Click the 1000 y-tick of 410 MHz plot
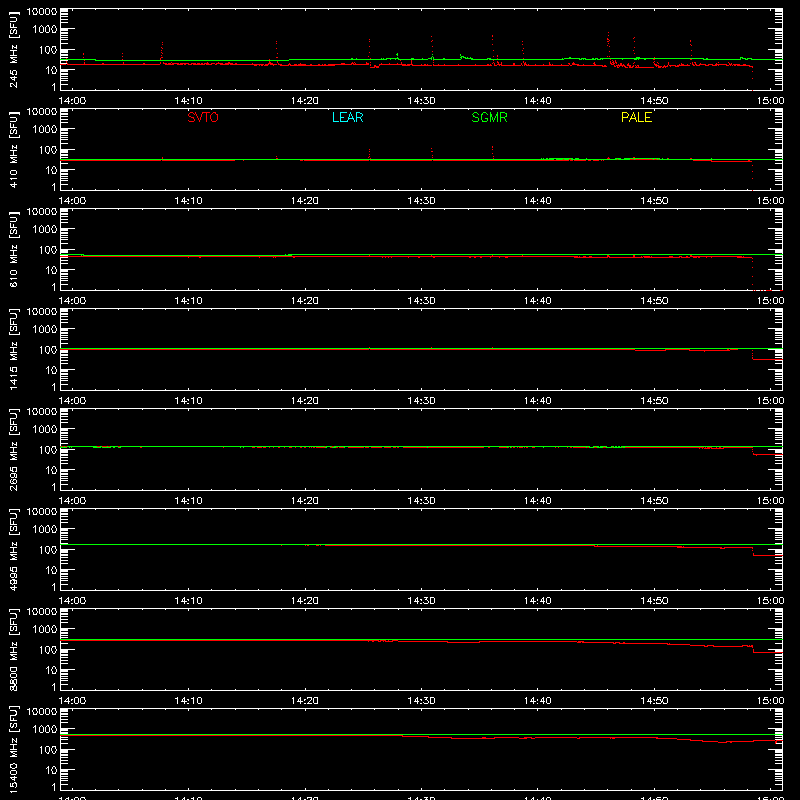Viewport: 800px width, 800px height. [45, 130]
